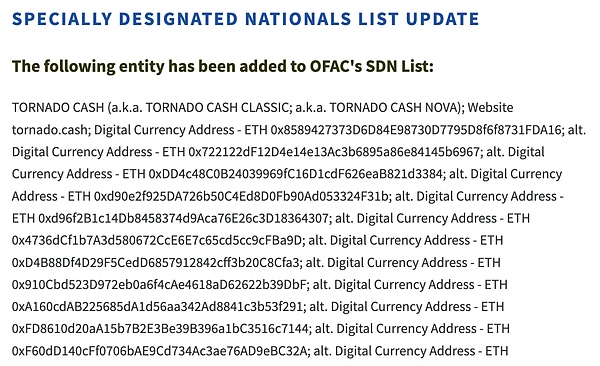Click the ETH address starting with 0x910Cbd52

coord(159,285)
